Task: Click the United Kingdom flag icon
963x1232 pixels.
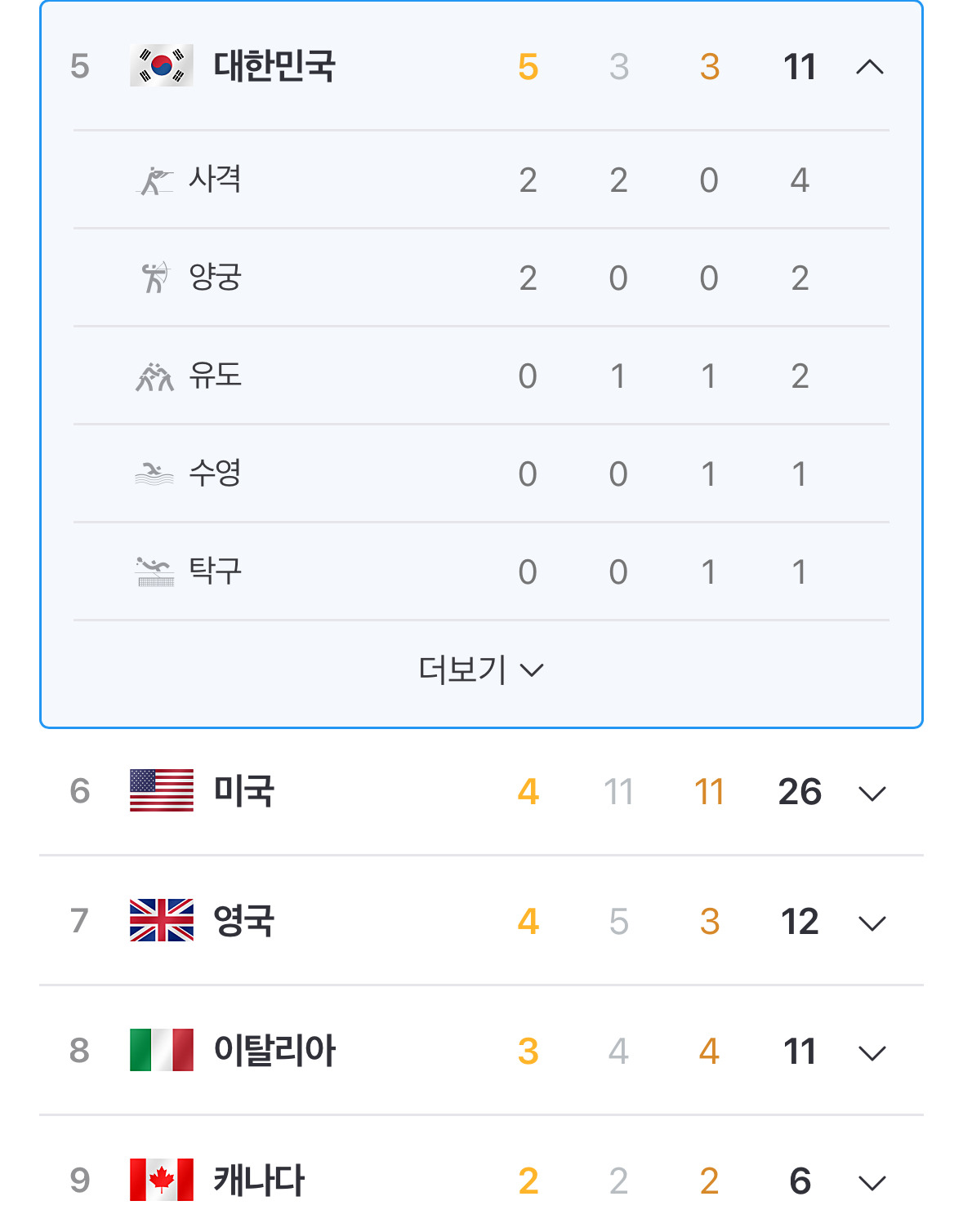Action: tap(162, 920)
